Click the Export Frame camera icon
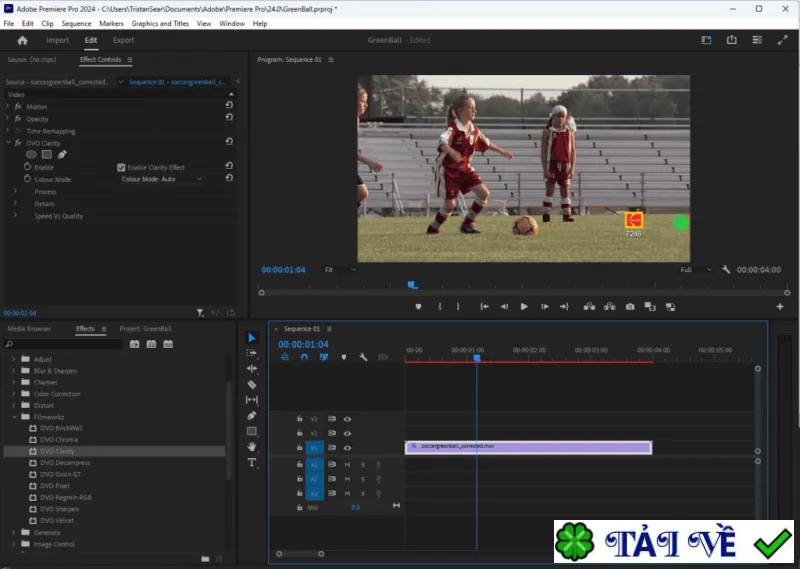This screenshot has width=800, height=569. pyautogui.click(x=630, y=307)
